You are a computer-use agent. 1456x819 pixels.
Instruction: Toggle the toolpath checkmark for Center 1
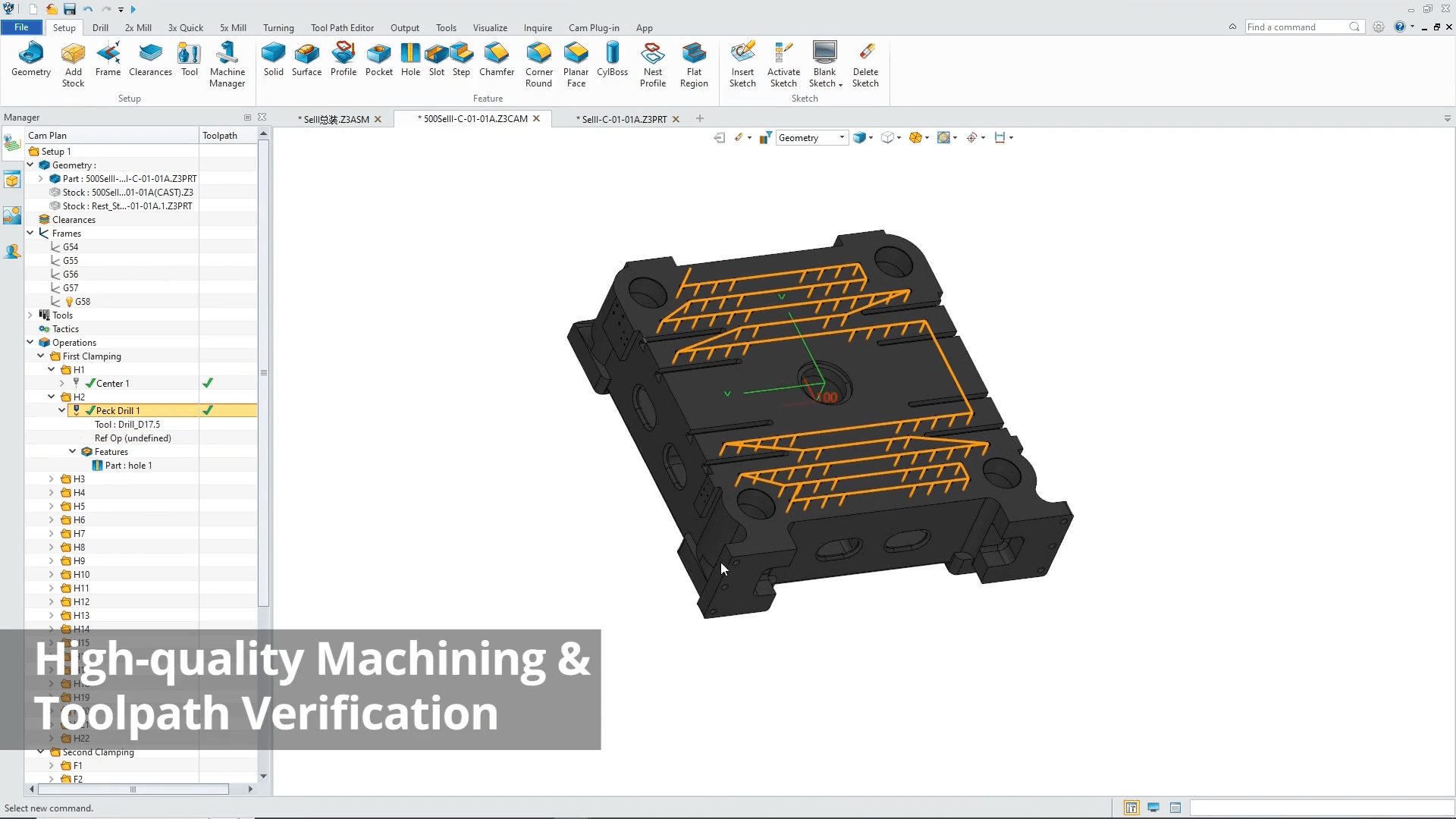(x=208, y=383)
